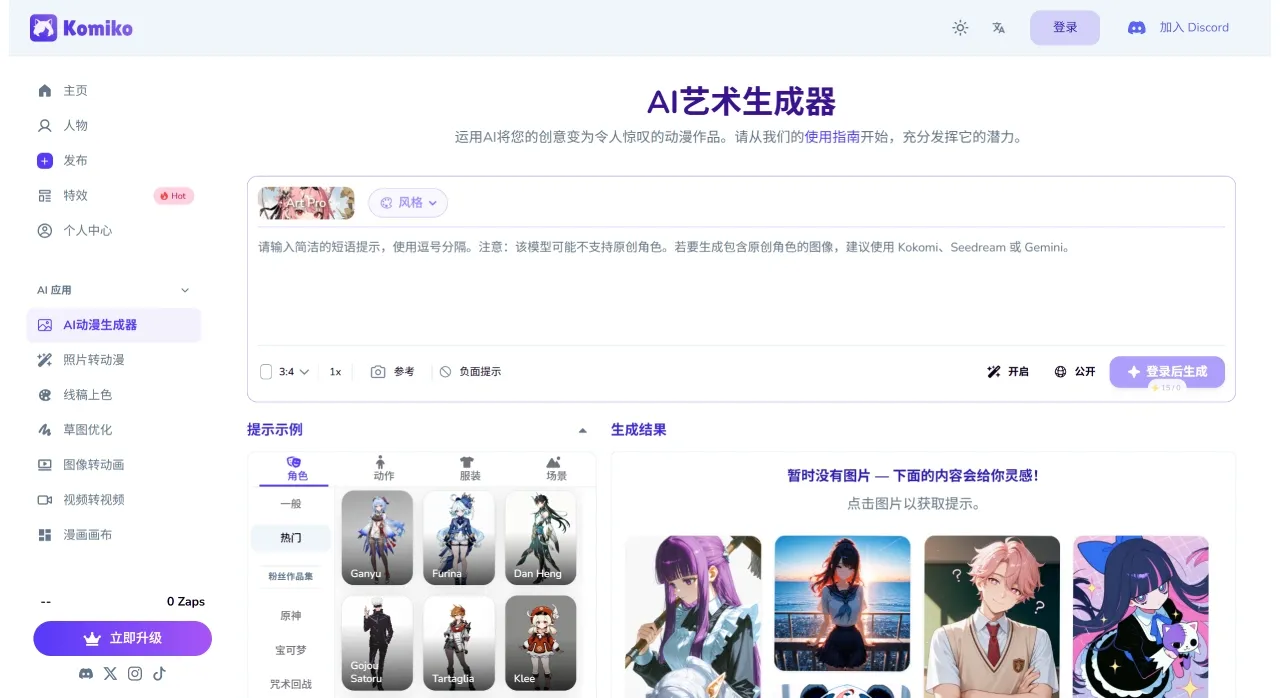Choose the Klee character card
The width and height of the screenshot is (1280, 698).
point(540,643)
